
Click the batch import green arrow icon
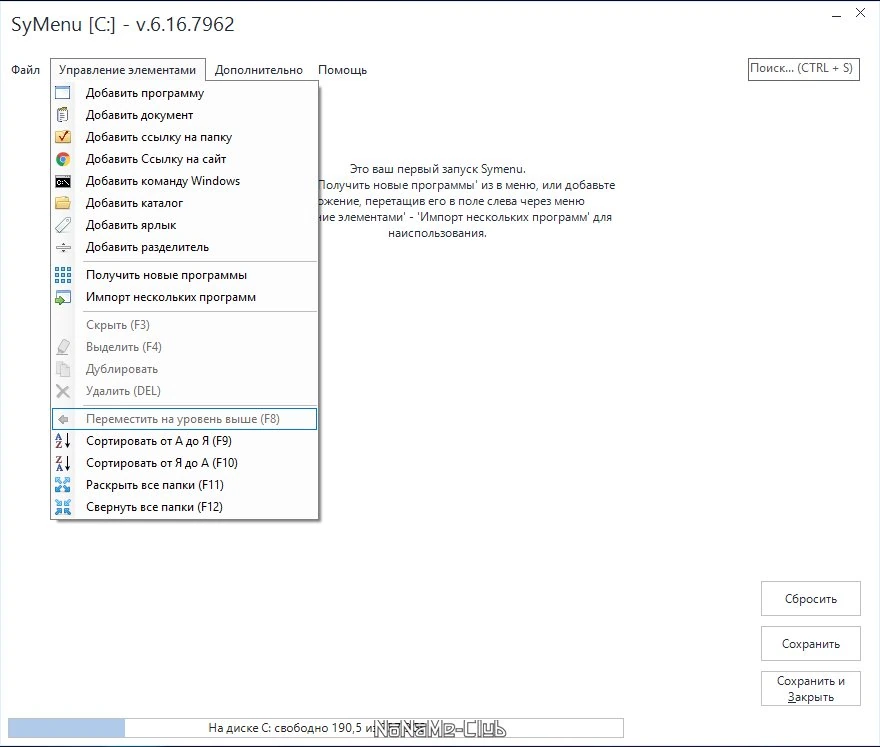click(x=63, y=297)
